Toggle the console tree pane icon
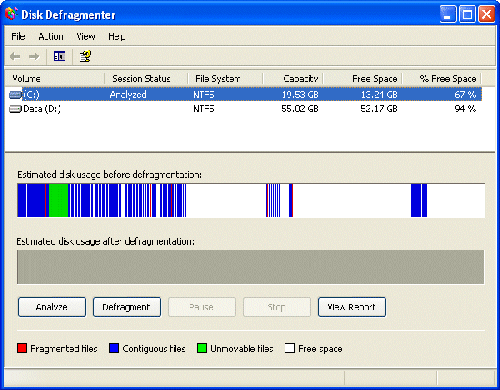 click(60, 56)
